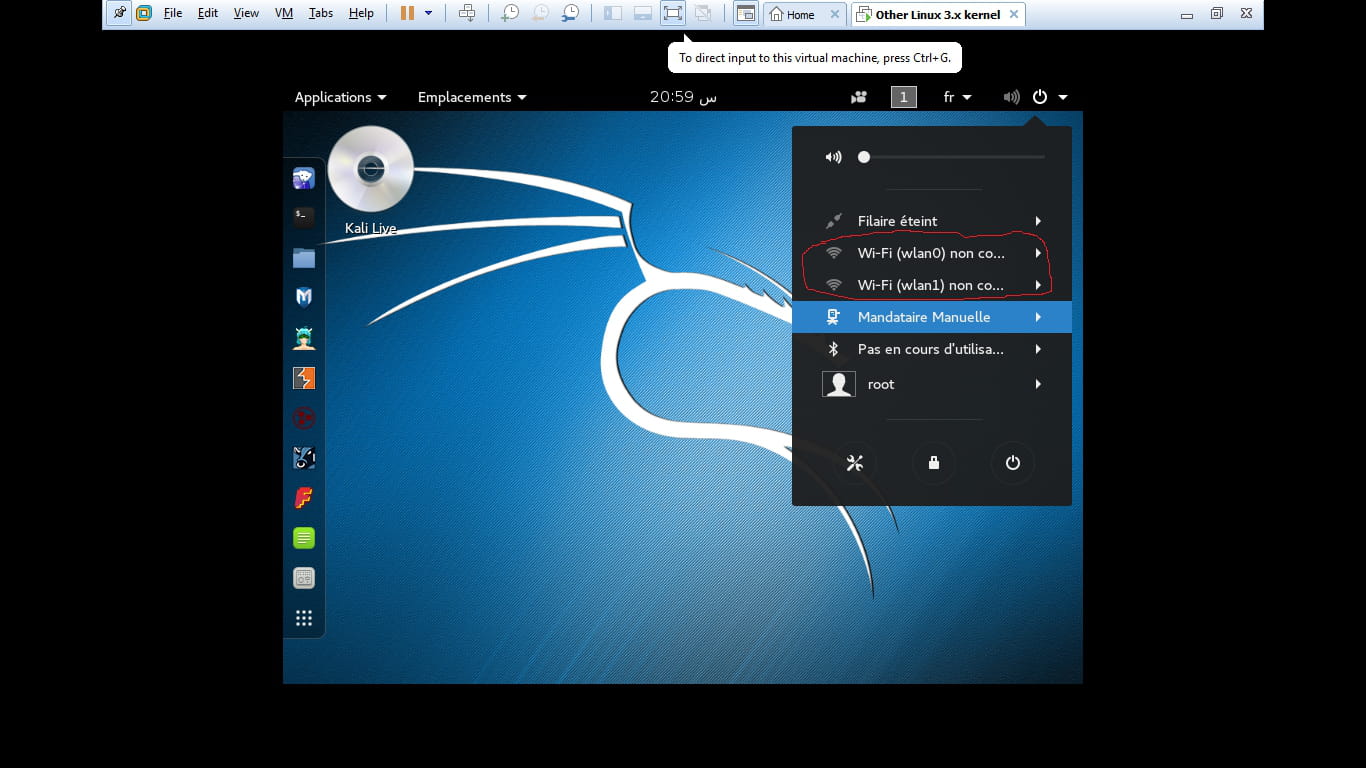1366x768 pixels.
Task: Start Burp Suite from the dock
Action: pos(304,378)
